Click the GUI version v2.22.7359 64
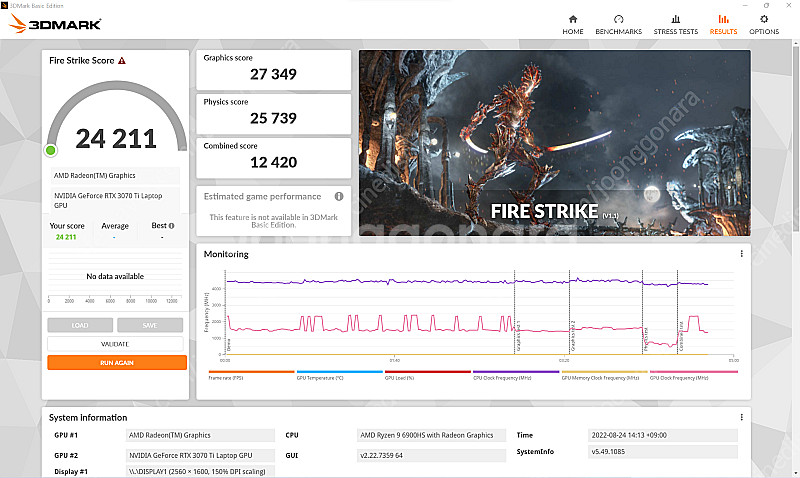This screenshot has width=800, height=478. [431, 455]
